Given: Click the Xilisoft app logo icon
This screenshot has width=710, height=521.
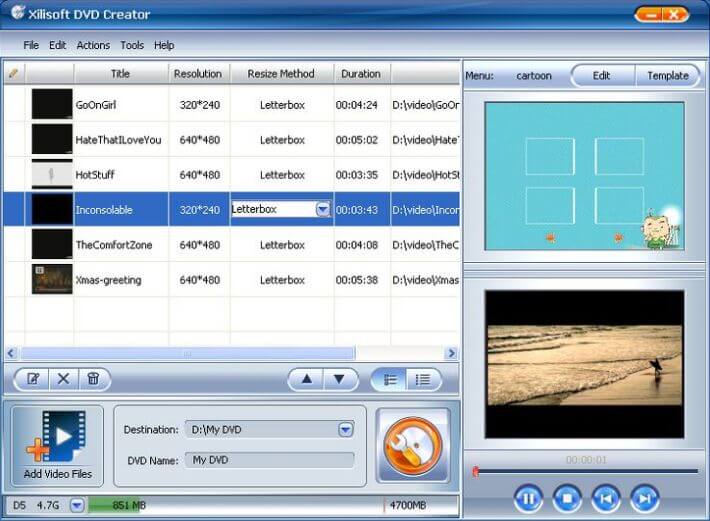Looking at the screenshot, I should 17,12.
